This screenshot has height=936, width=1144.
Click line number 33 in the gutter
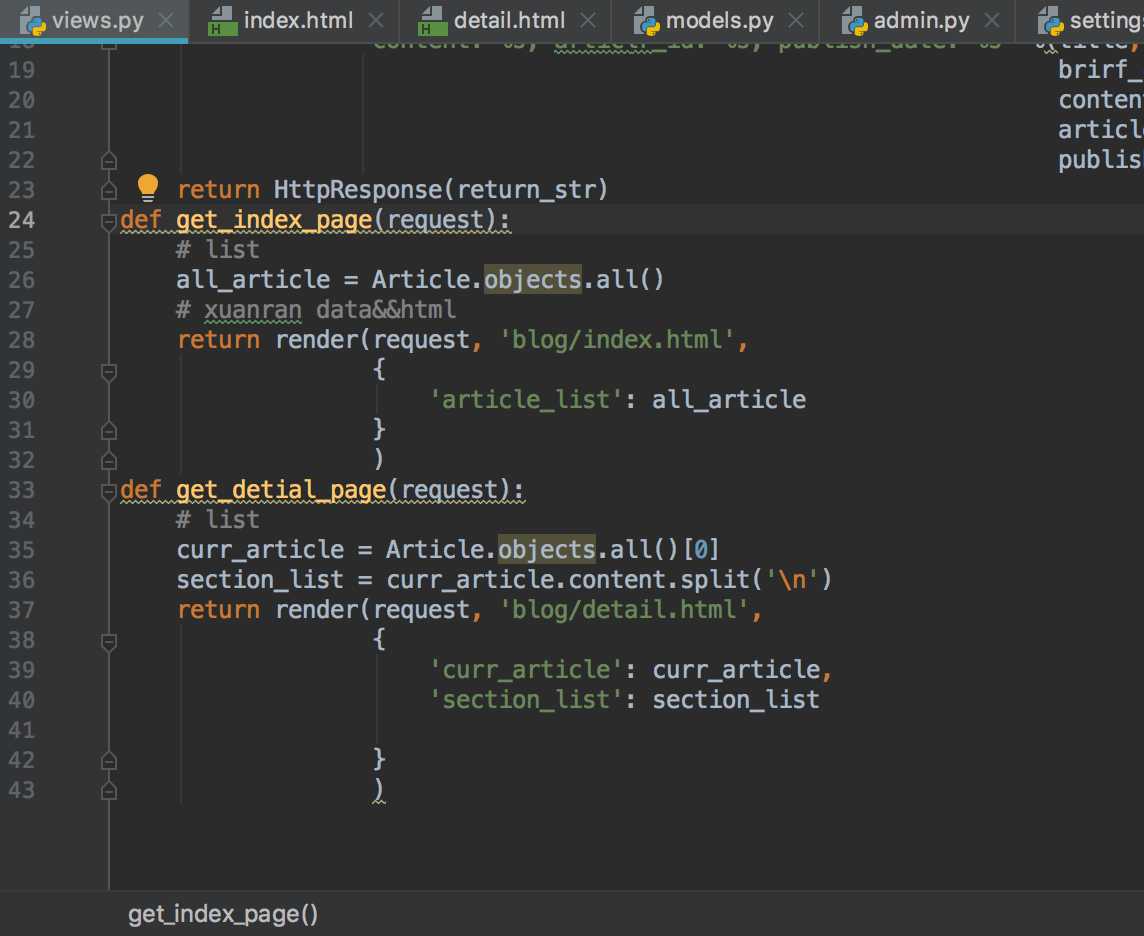point(21,490)
